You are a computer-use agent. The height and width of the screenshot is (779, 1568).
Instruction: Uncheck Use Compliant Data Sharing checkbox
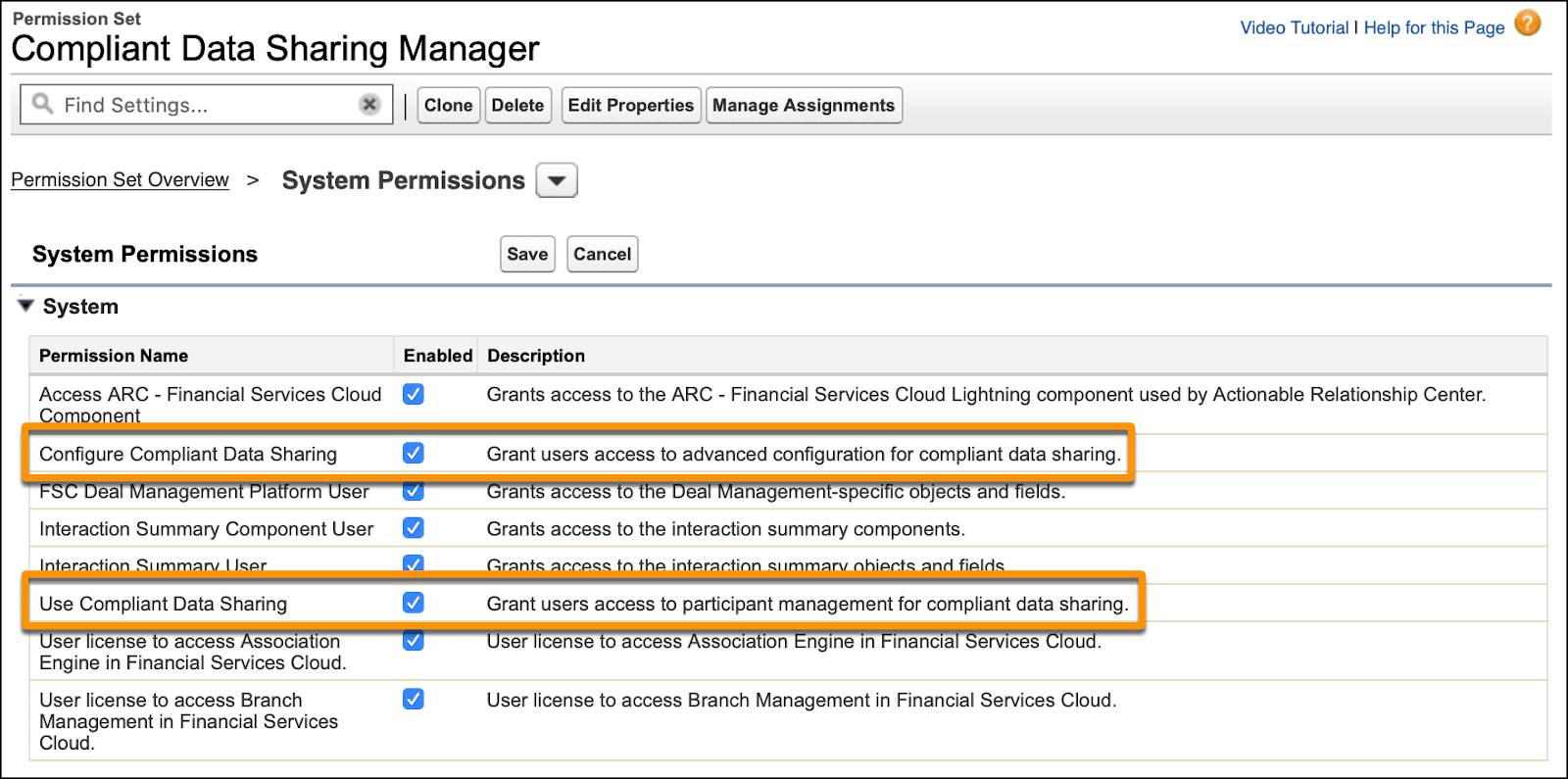pyautogui.click(x=414, y=603)
